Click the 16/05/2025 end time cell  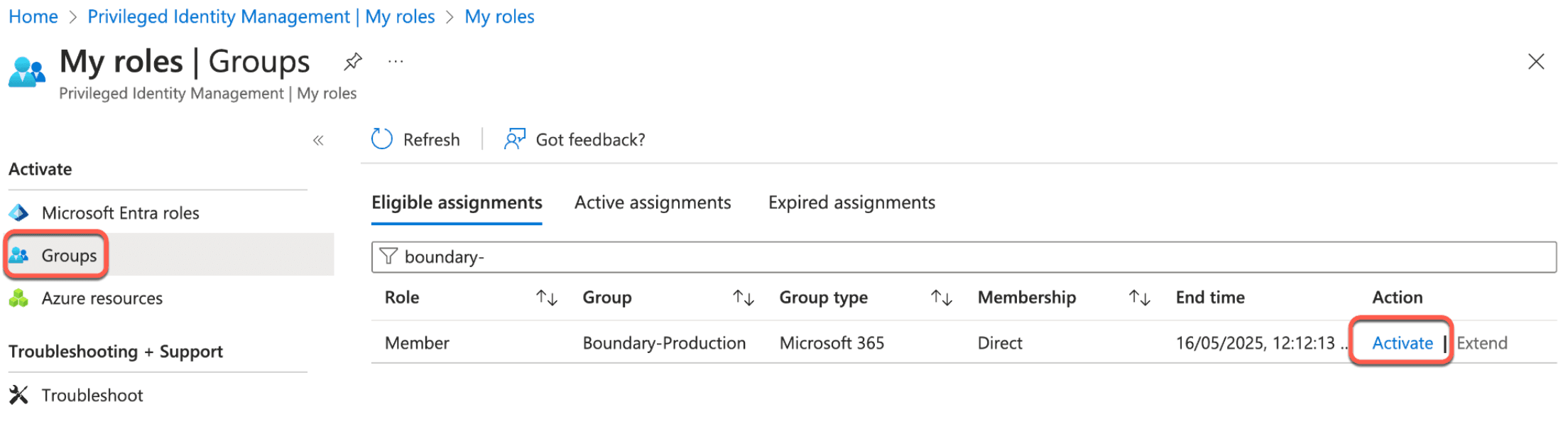[x=1261, y=343]
